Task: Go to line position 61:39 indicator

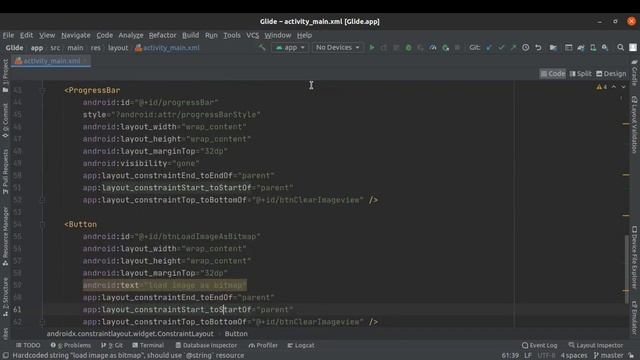Action: (510, 356)
